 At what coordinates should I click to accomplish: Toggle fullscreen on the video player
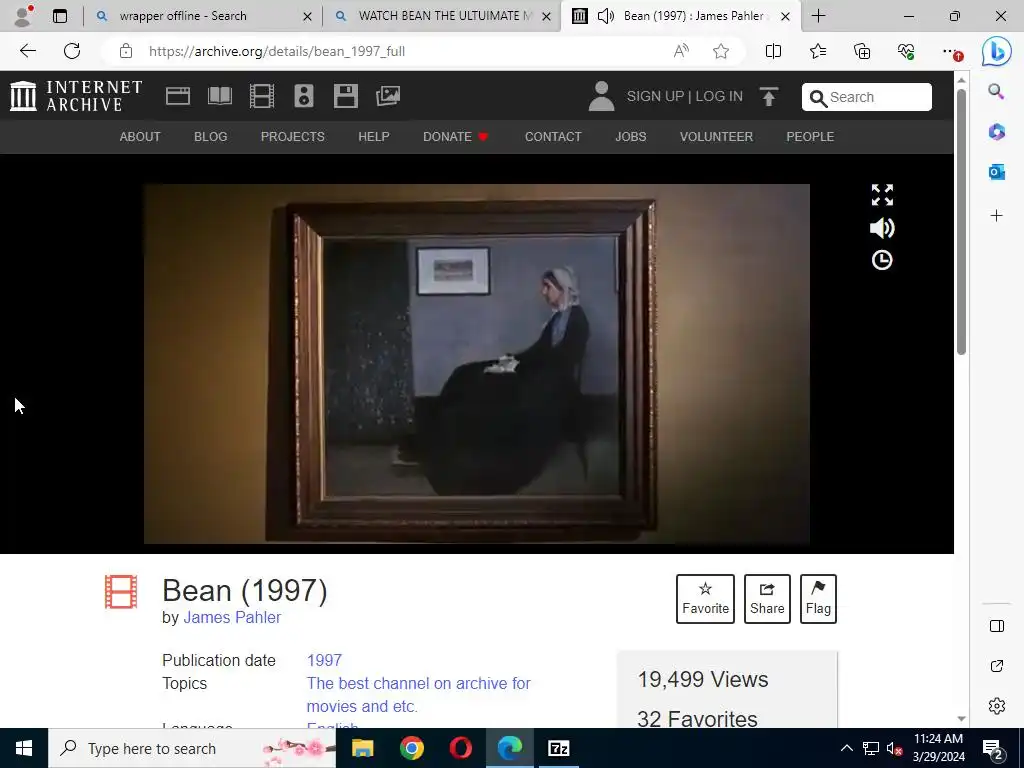[882, 195]
